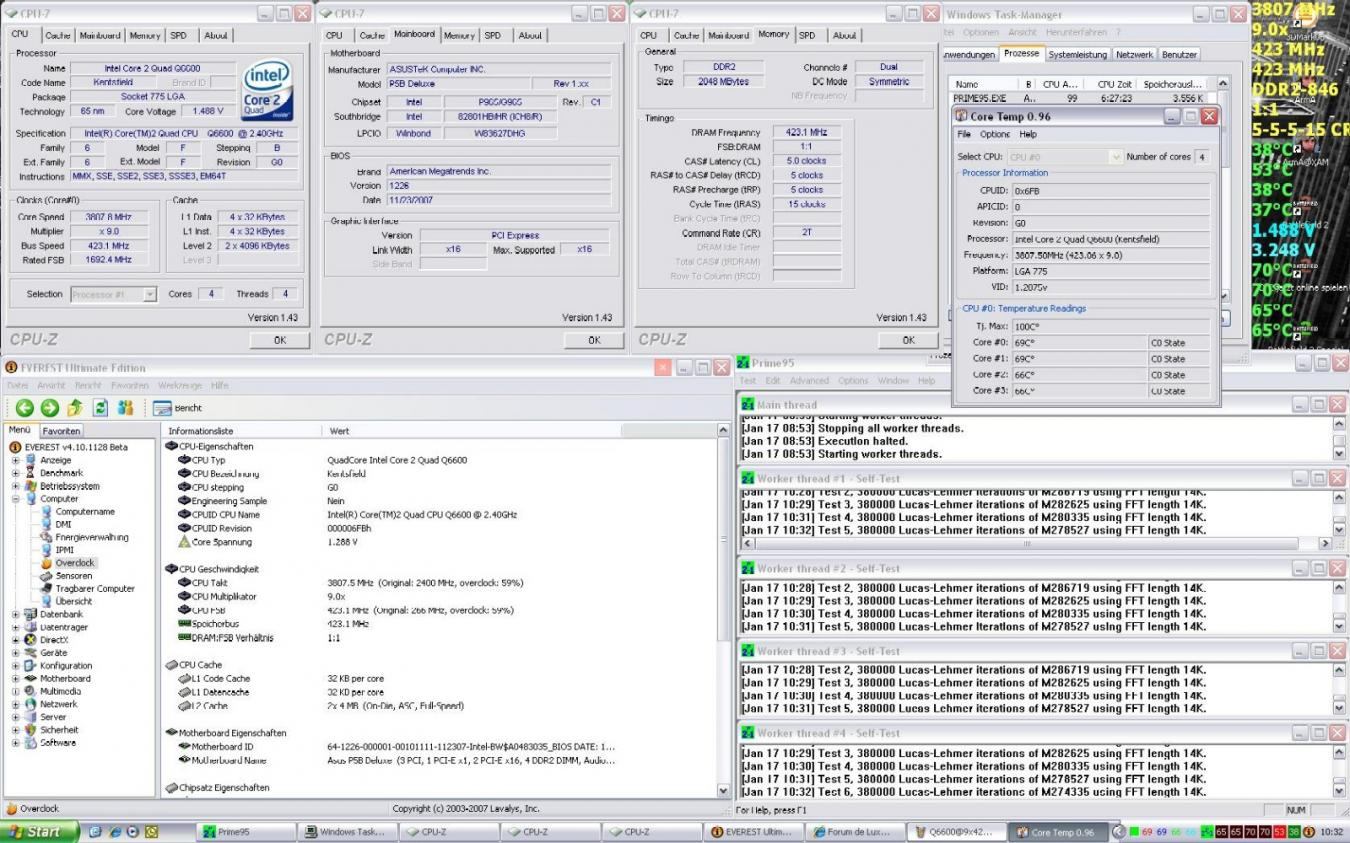Open Internet Explorer from quick launch

[115, 831]
